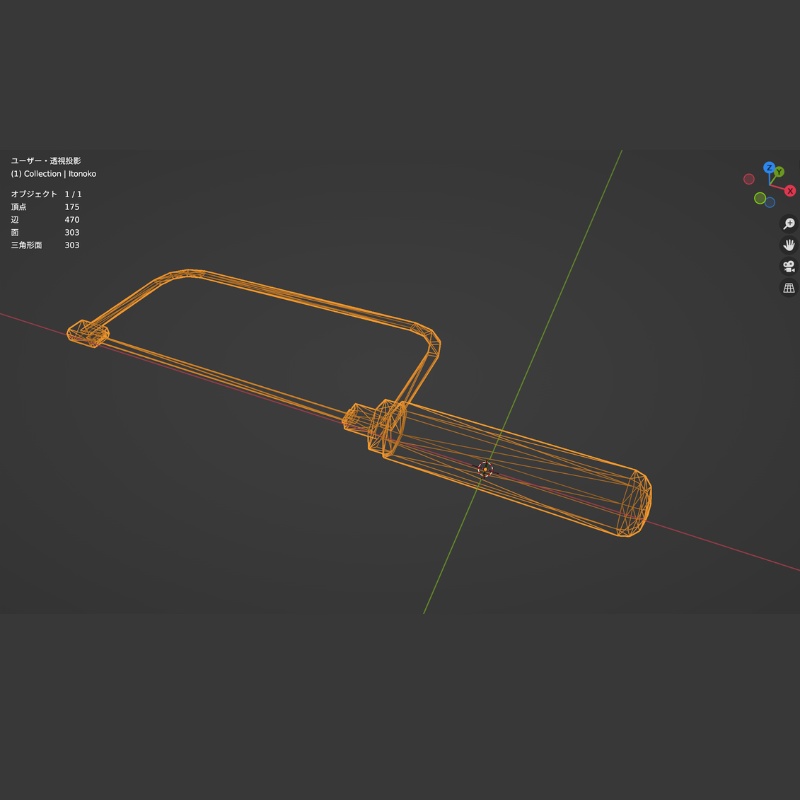Toggle the camera view icon

789,266
